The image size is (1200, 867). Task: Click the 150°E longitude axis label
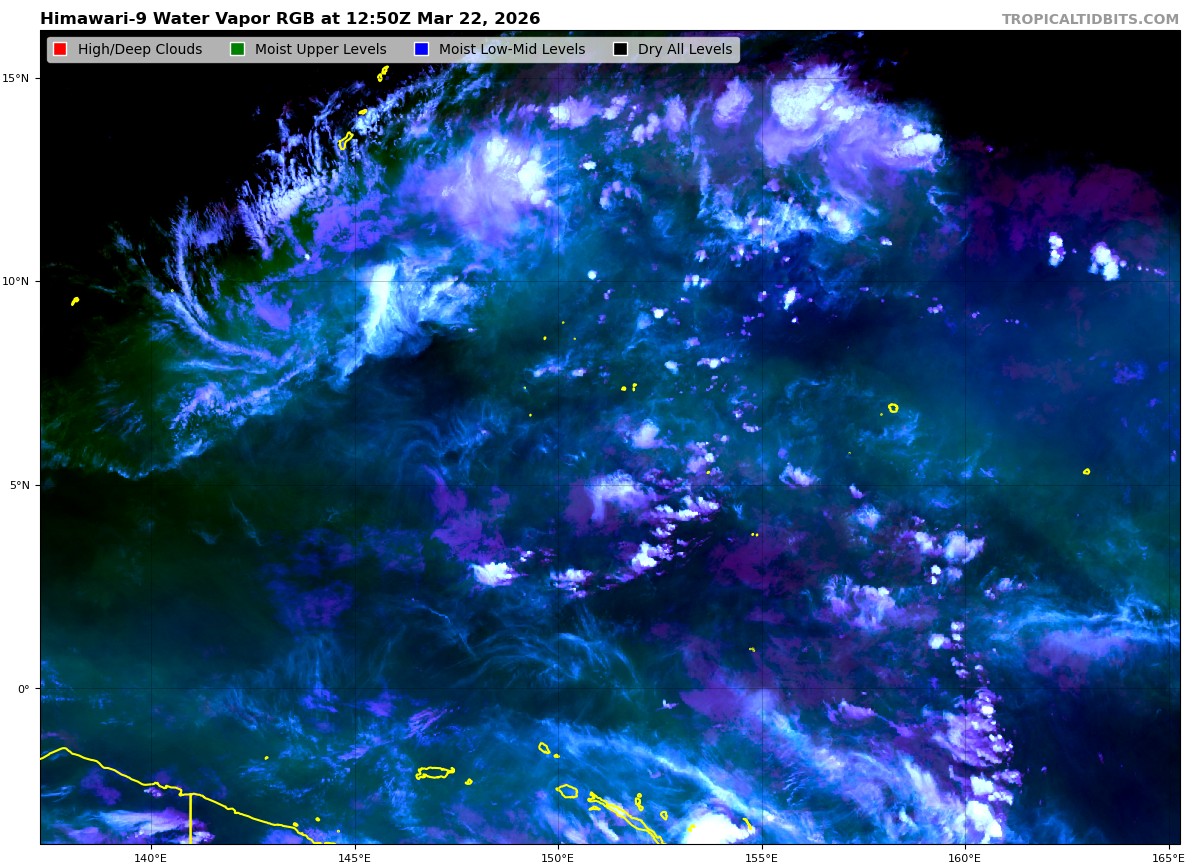coord(558,857)
